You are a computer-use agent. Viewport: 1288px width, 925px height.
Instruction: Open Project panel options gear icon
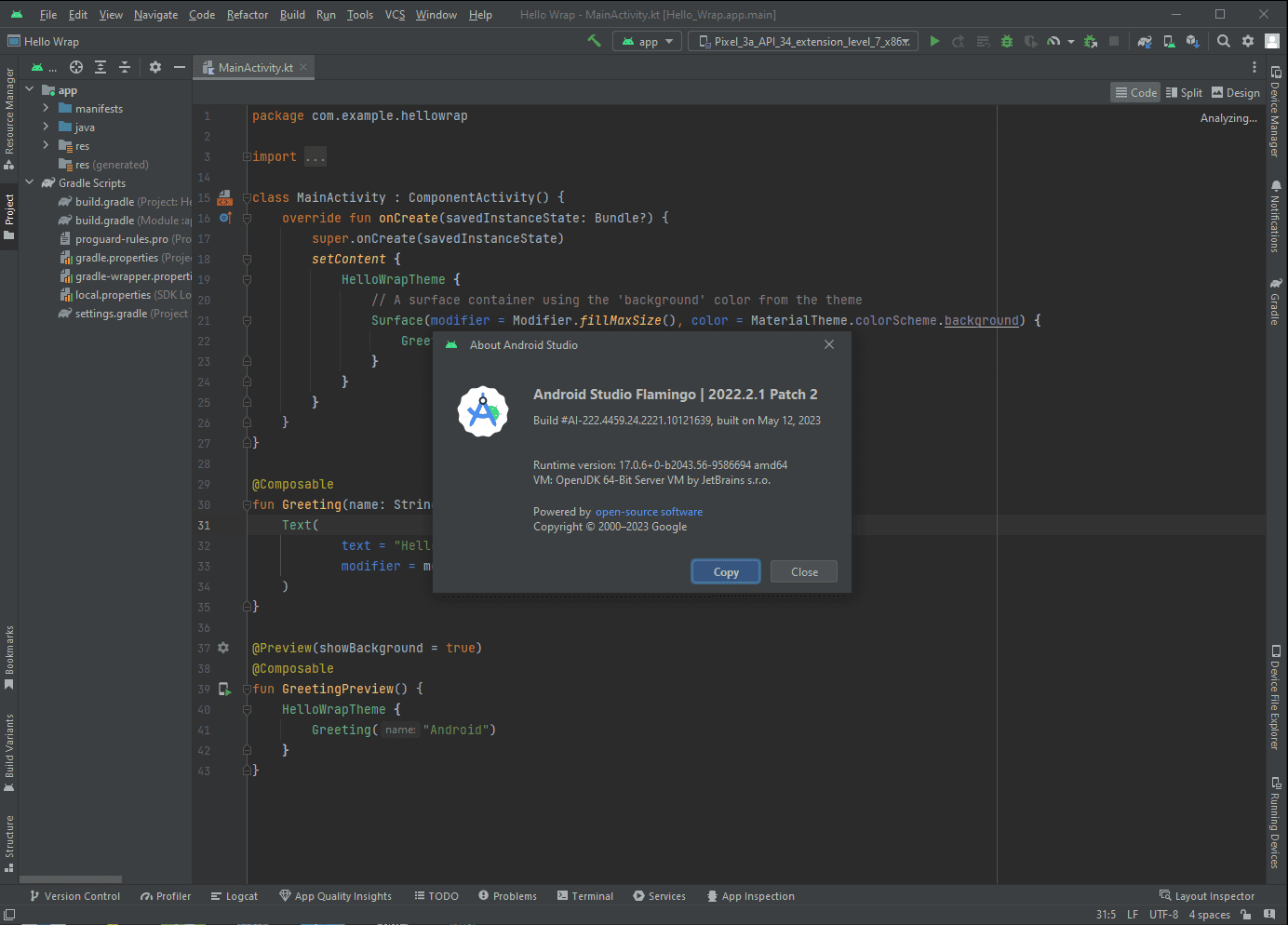(155, 67)
